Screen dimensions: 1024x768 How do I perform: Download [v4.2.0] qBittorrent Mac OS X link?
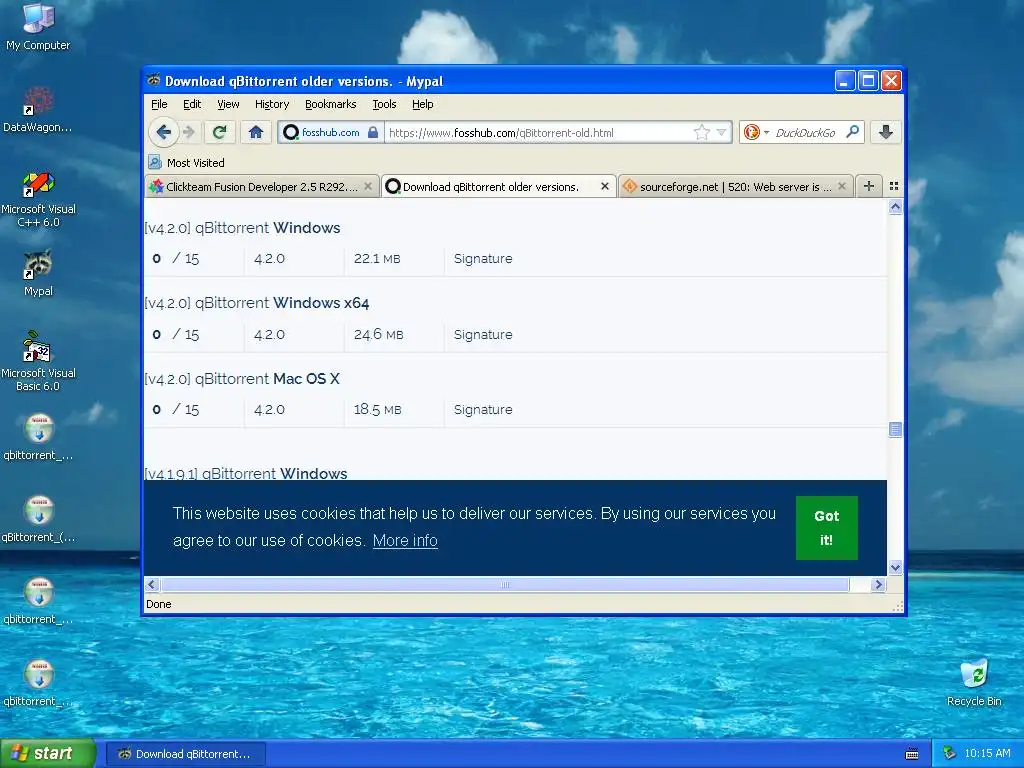point(242,379)
